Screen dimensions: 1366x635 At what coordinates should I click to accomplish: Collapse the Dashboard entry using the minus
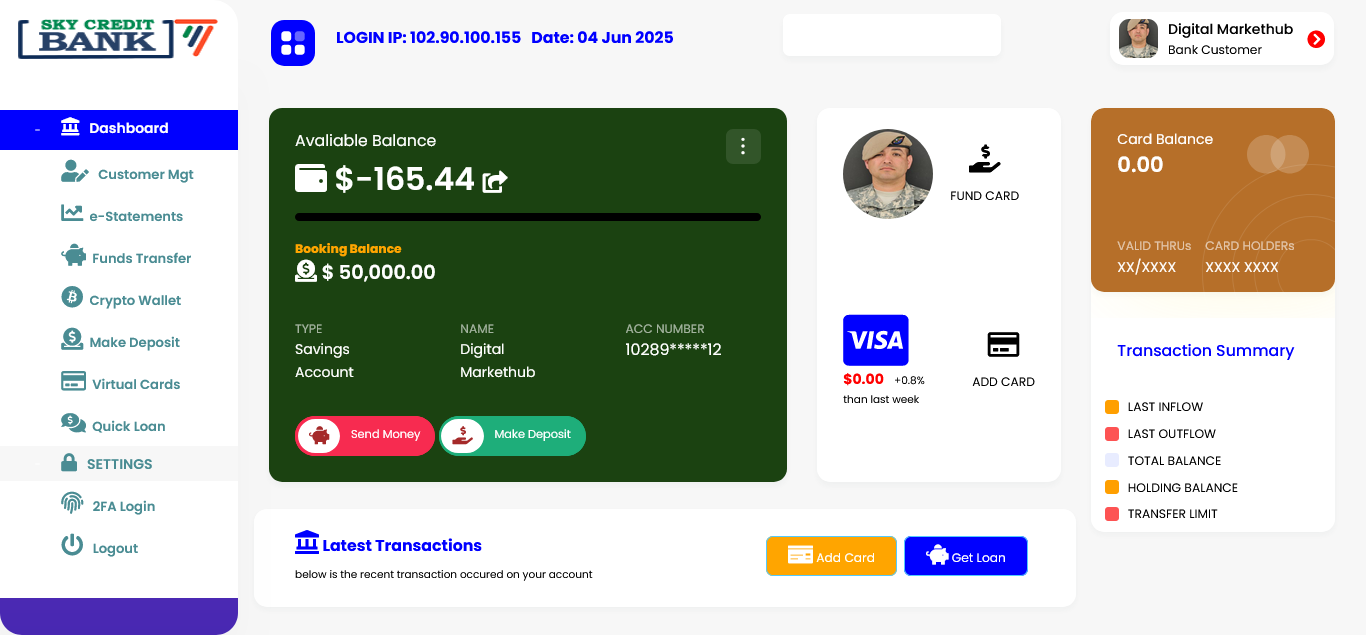(36, 129)
